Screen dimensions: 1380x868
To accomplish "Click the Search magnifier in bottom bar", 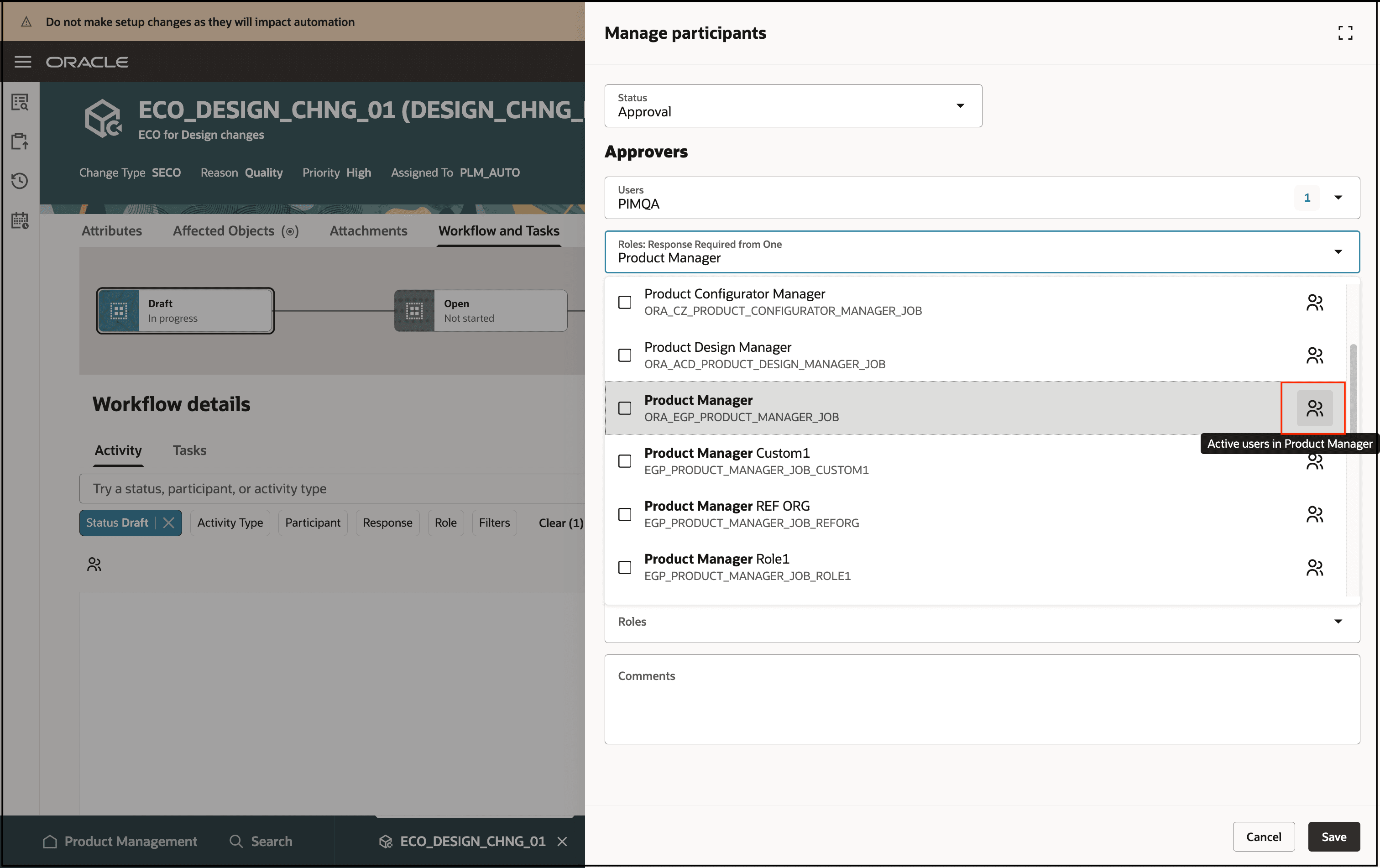I will (235, 841).
